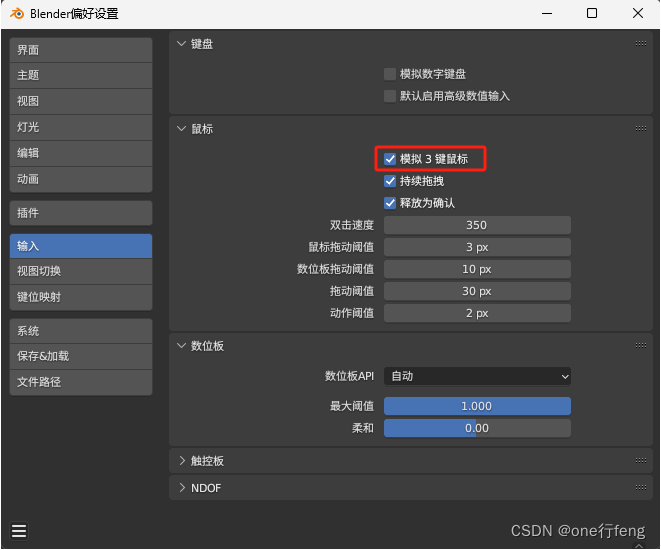
Task: Grab the 数位板 panel drag handle dots
Action: point(640,346)
